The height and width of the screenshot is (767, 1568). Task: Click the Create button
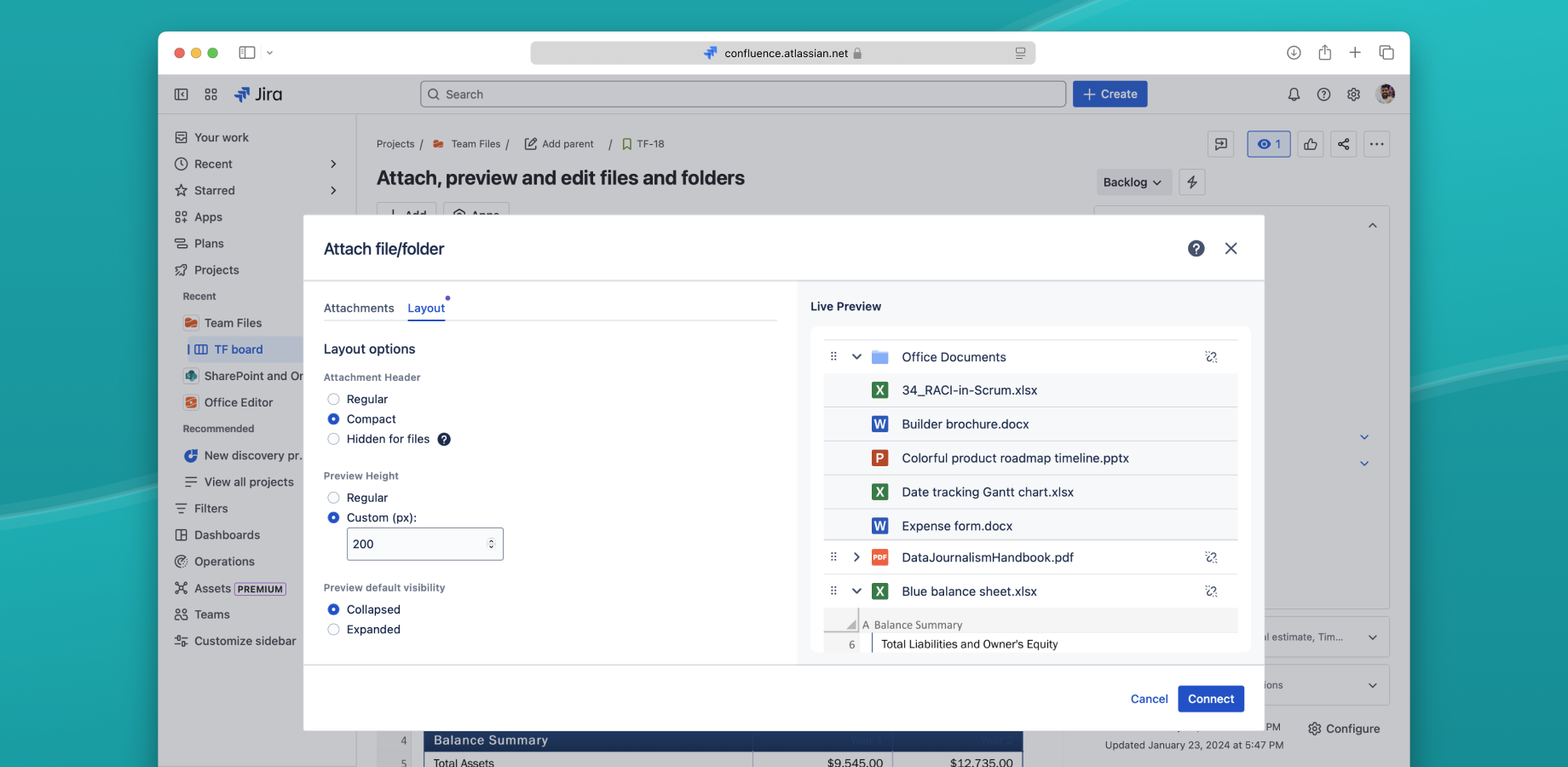[1110, 95]
